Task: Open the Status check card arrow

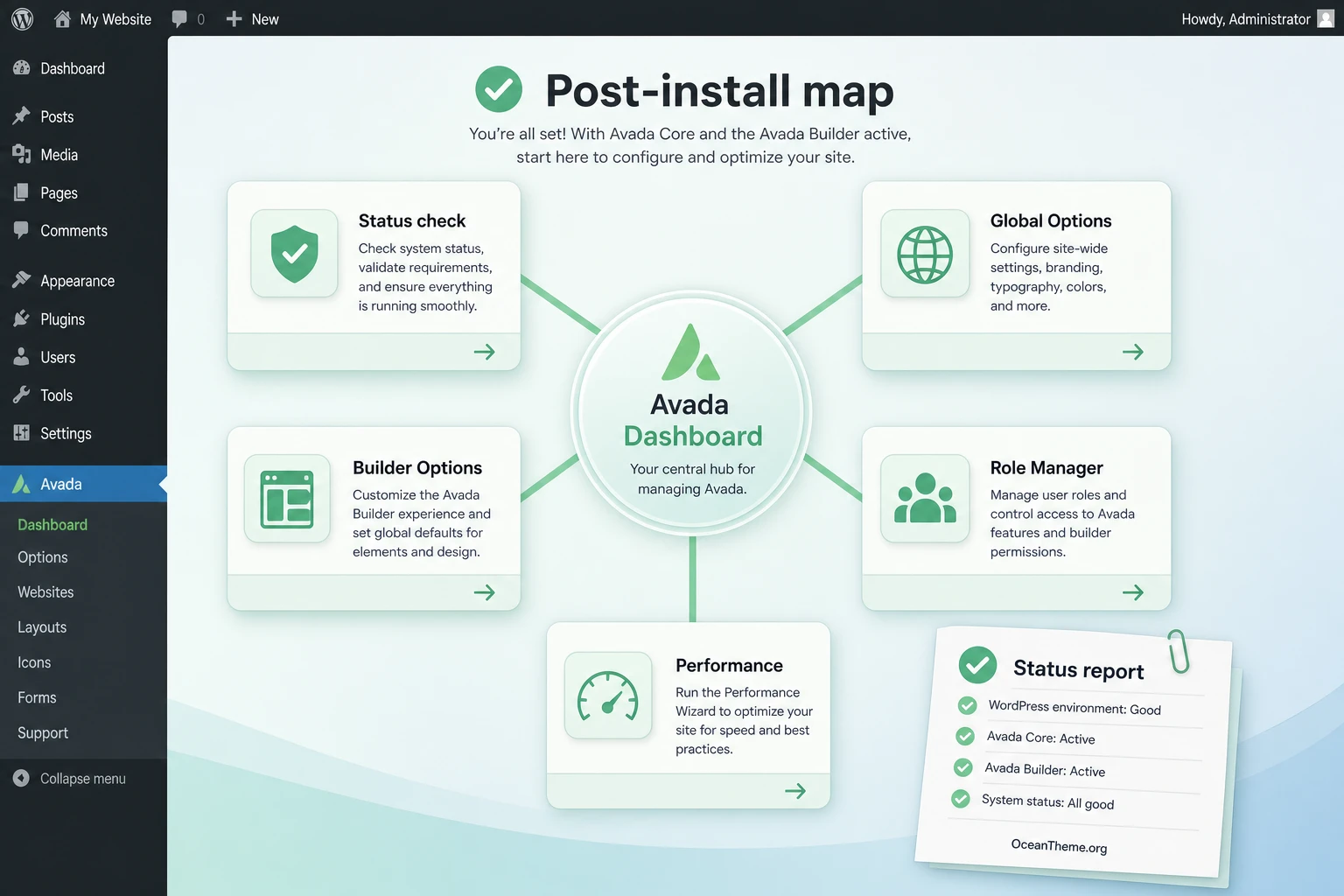Action: pyautogui.click(x=484, y=352)
